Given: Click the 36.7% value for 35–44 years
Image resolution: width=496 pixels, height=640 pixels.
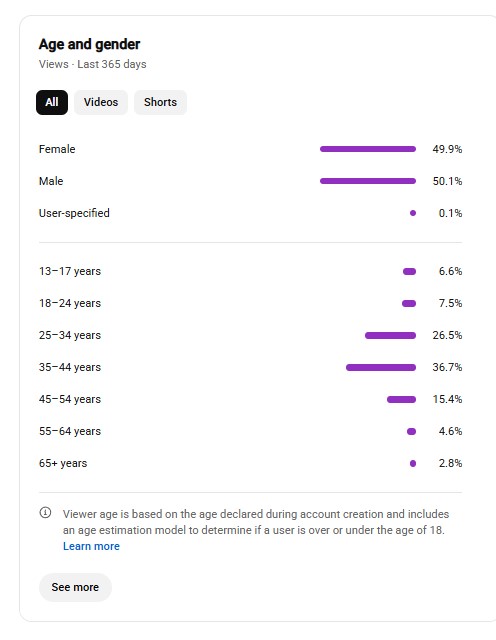Looking at the screenshot, I should pos(447,367).
